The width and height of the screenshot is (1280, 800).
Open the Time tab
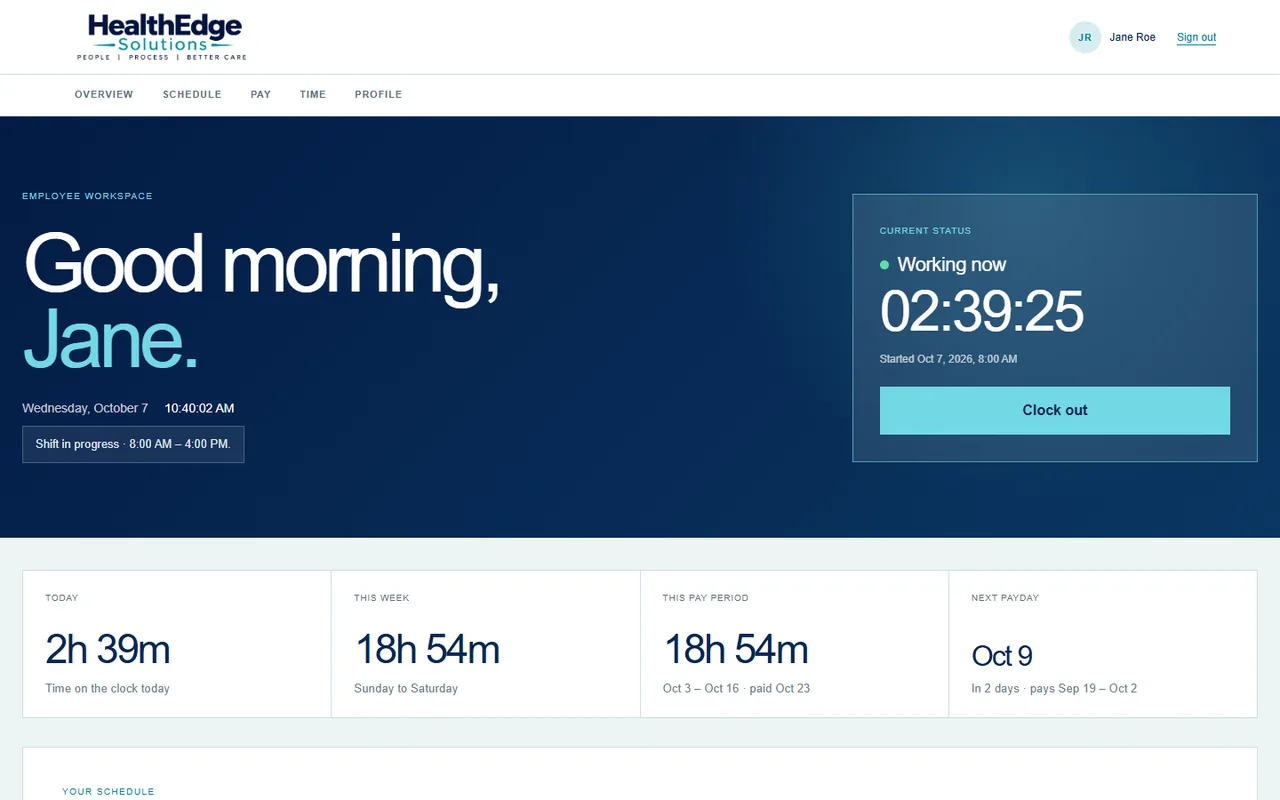click(313, 94)
